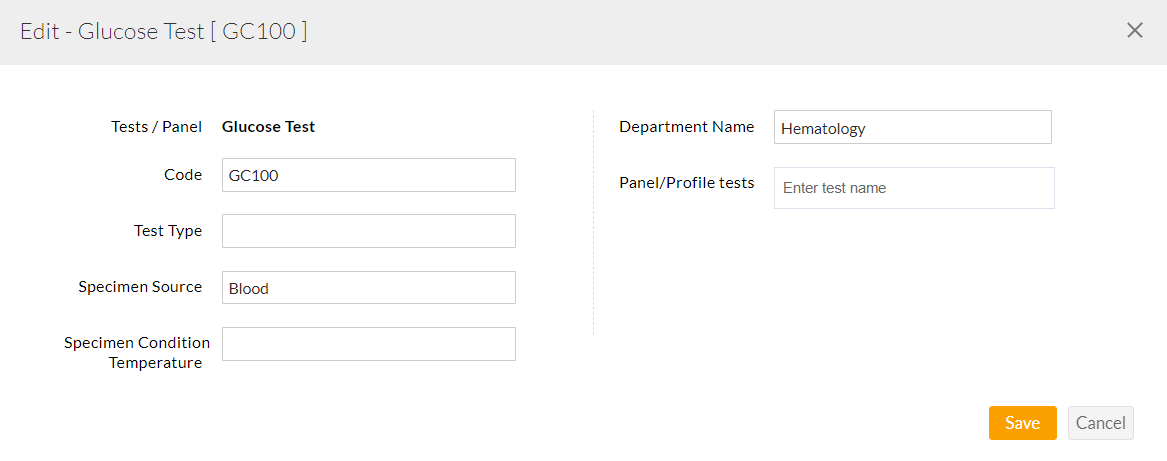Click the Tests / Panel label
Viewport: 1167px width, 461px height.
coord(156,127)
